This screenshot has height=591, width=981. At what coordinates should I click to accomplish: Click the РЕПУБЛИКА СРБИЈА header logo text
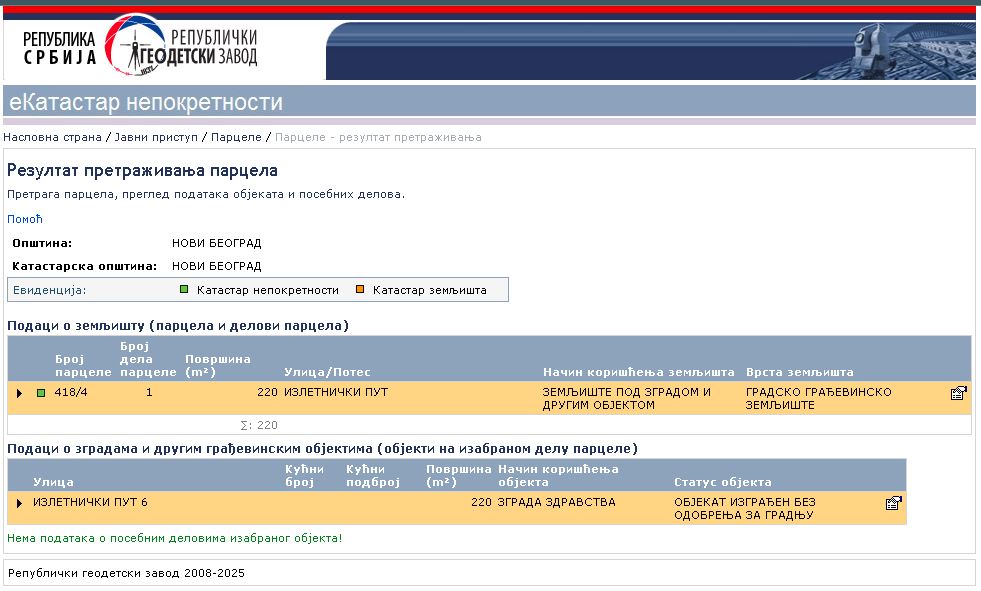pos(60,47)
